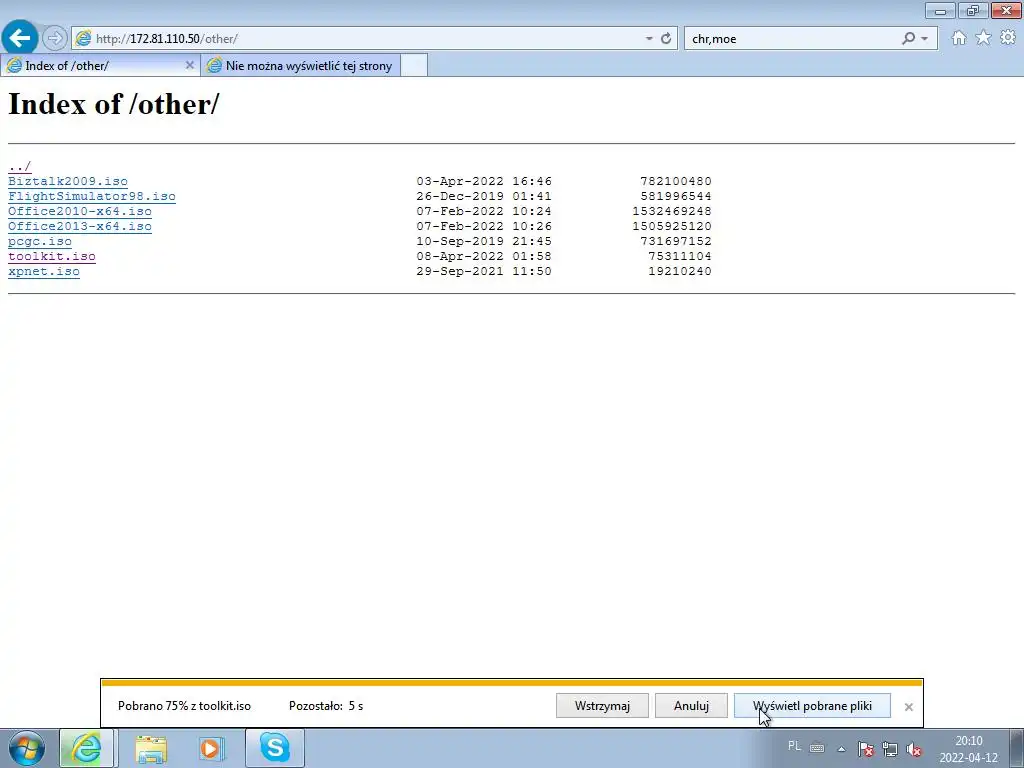Click the Index of /other/ heading
Image resolution: width=1024 pixels, height=768 pixels.
click(x=114, y=104)
